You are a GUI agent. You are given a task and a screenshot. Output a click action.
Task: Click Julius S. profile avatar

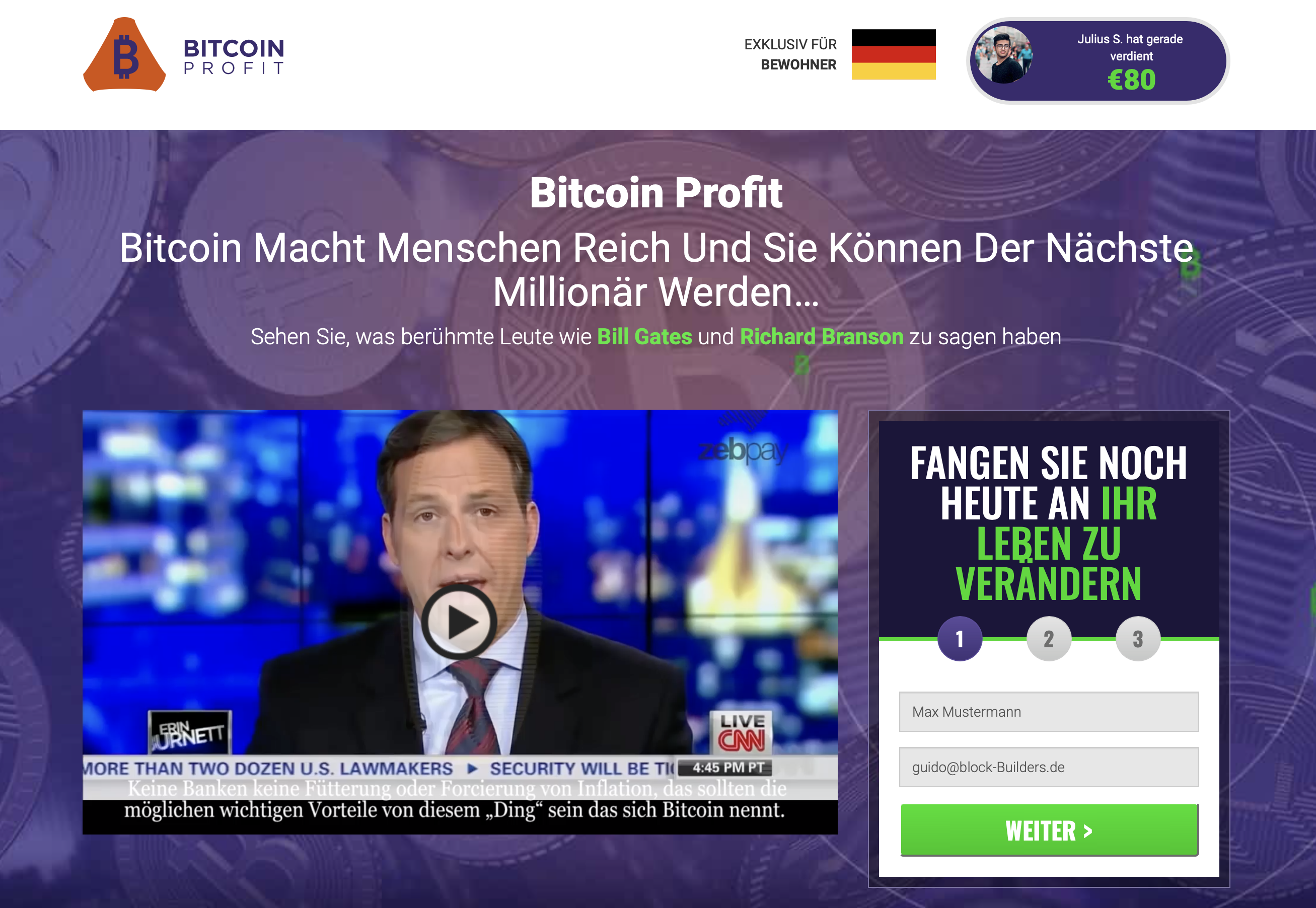click(1004, 55)
